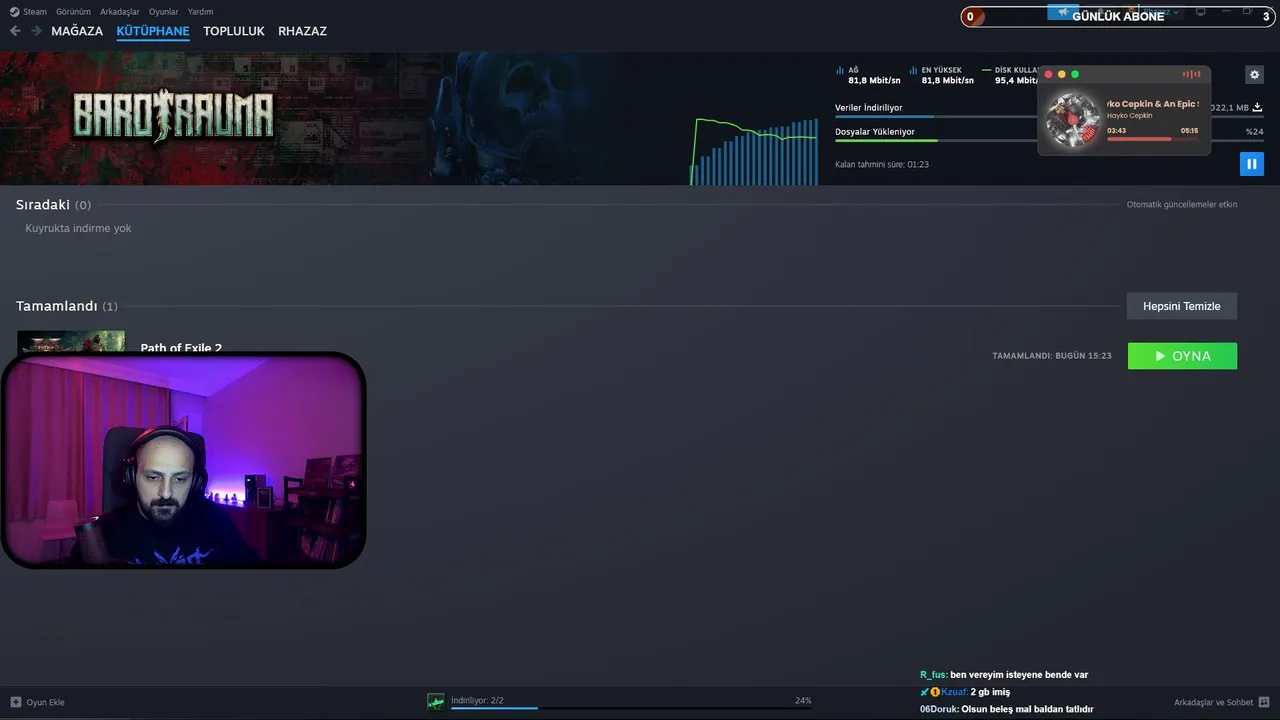Click the waveform icon on music widget

pyautogui.click(x=1191, y=74)
